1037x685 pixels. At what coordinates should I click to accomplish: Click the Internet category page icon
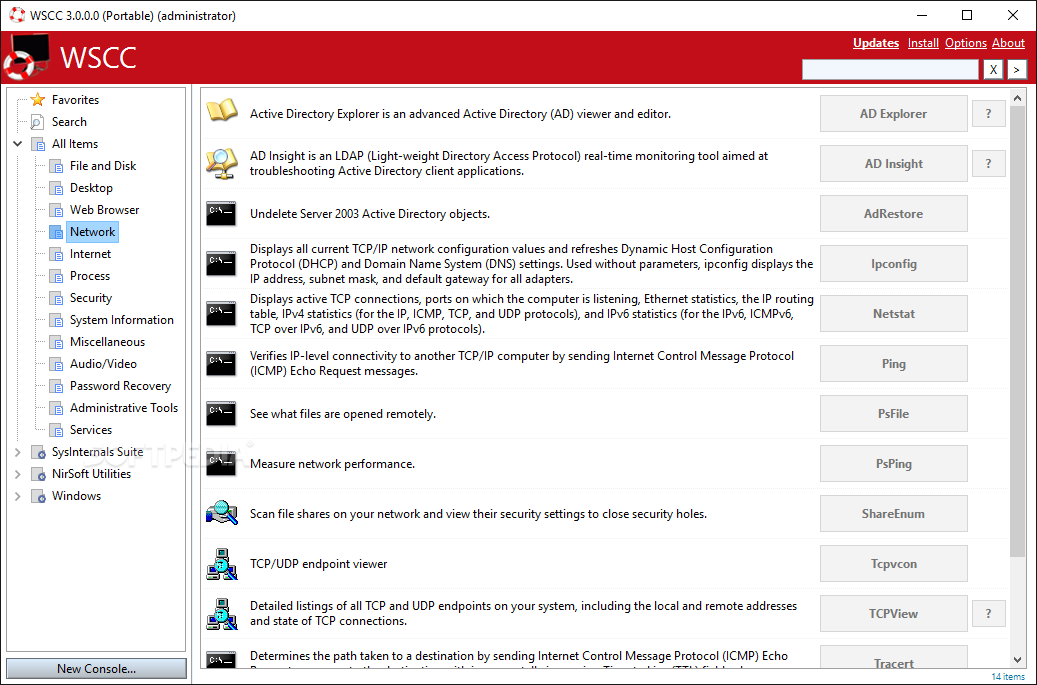click(x=57, y=254)
